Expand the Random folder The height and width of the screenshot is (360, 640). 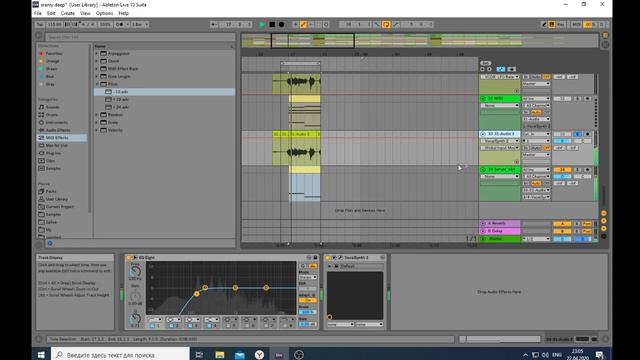(x=97, y=115)
